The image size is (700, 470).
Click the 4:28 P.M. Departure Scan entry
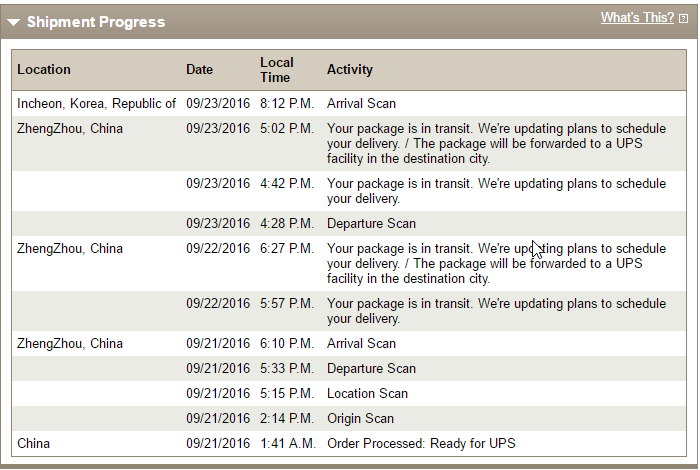371,224
